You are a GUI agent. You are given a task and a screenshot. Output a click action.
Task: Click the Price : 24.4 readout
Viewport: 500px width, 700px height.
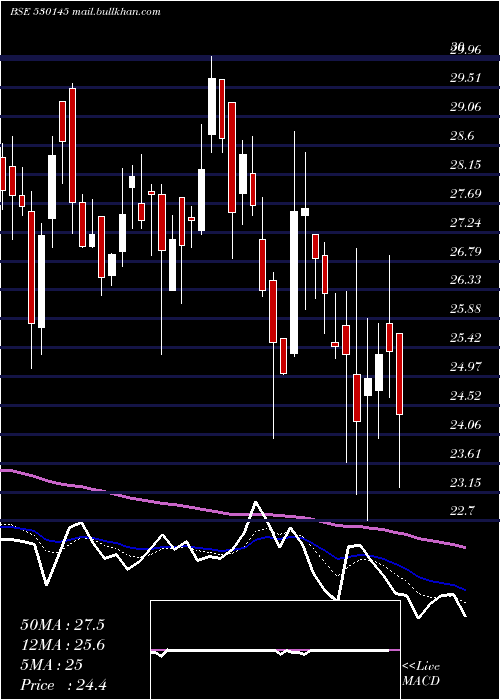click(x=62, y=685)
